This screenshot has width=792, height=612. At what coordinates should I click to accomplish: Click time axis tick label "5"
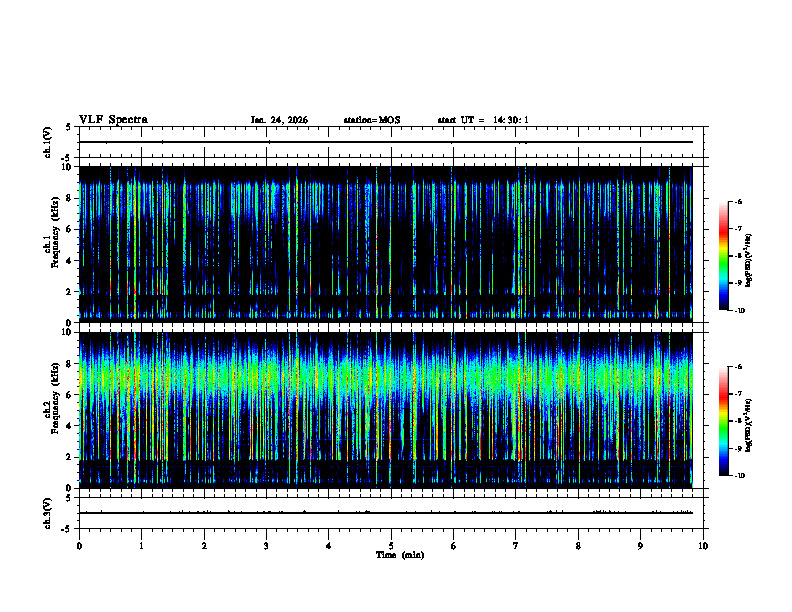(x=391, y=546)
